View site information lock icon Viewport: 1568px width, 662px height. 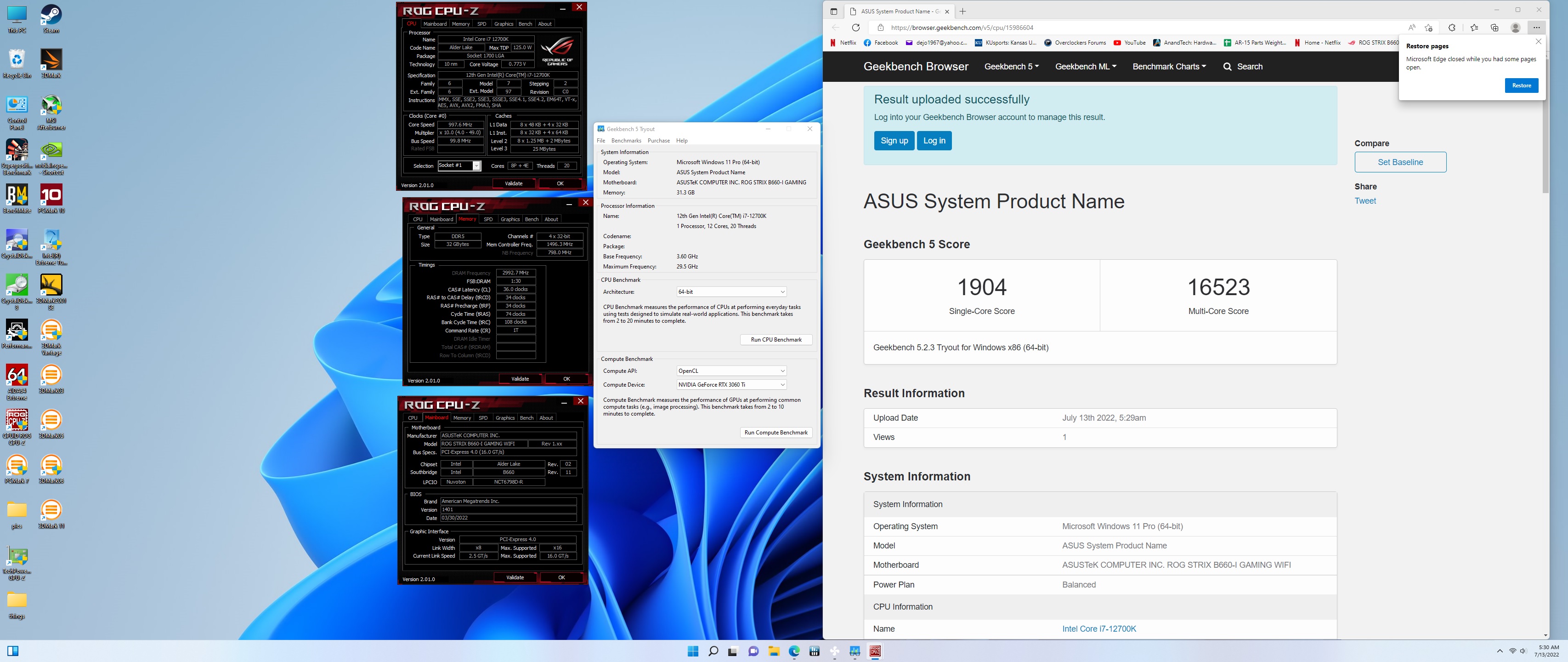(880, 28)
